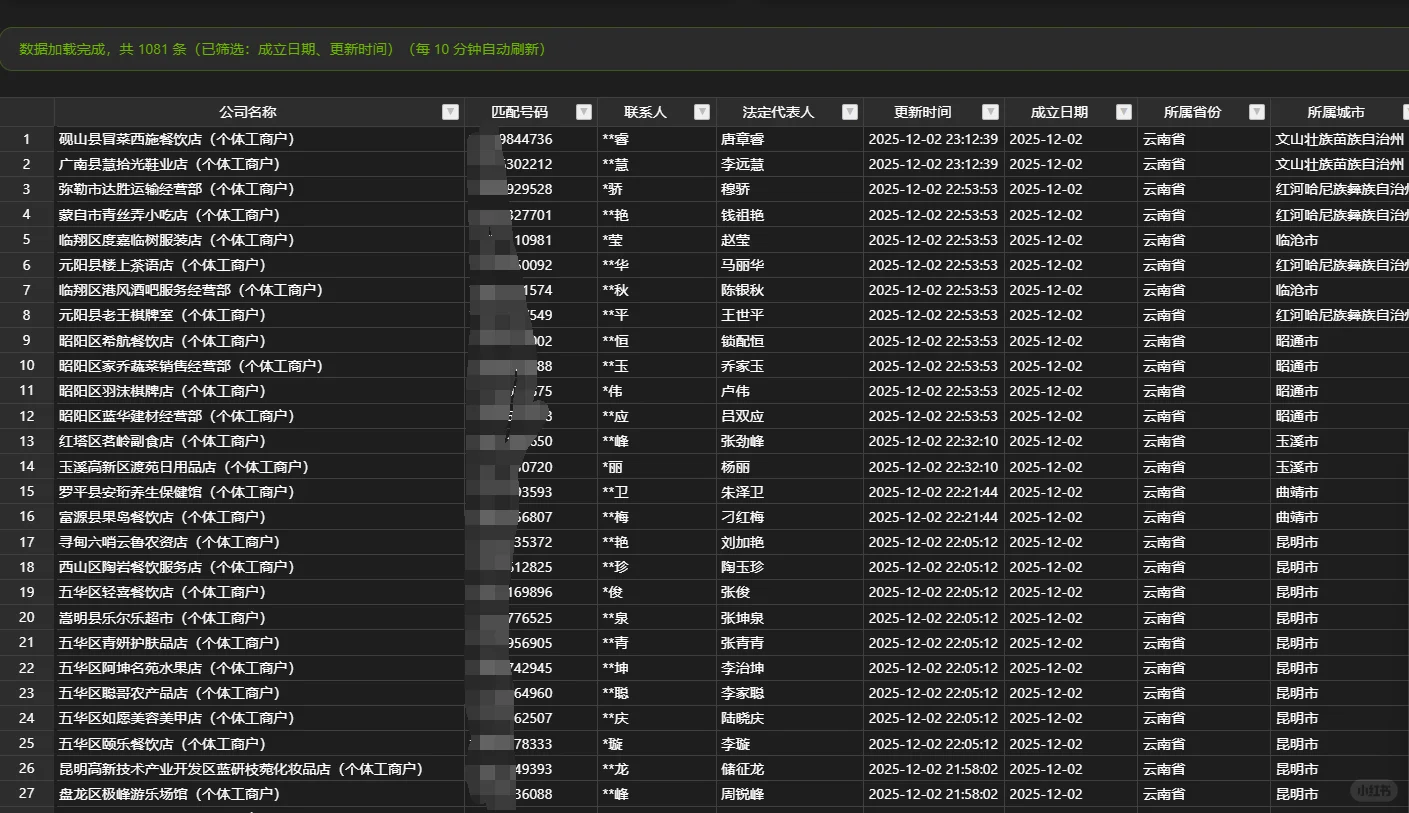Open the 联系人 column filter dropdown
The image size is (1409, 813).
coord(703,112)
